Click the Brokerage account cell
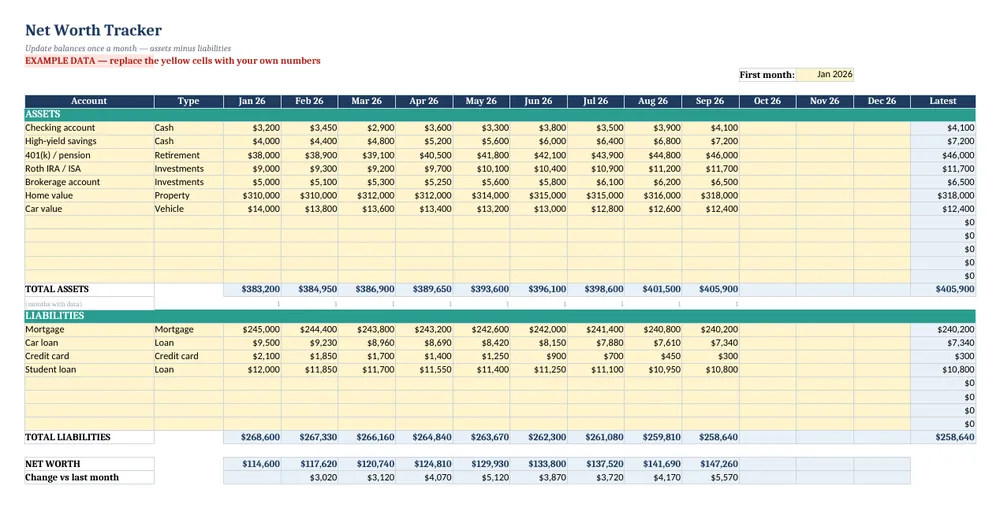1000x508 pixels. coord(89,182)
